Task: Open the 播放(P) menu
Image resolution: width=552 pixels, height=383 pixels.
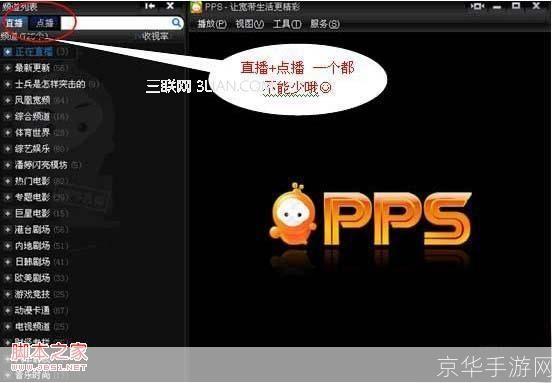Action: [212, 24]
